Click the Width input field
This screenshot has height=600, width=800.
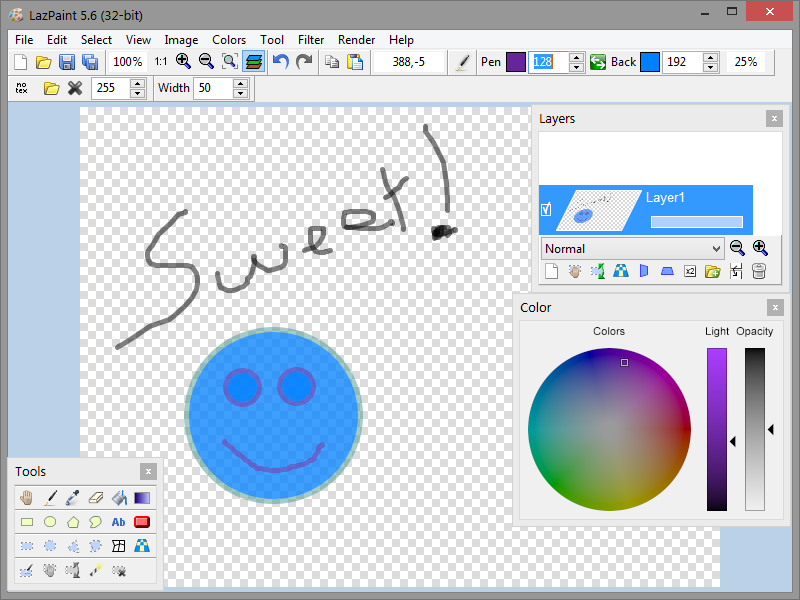(212, 88)
